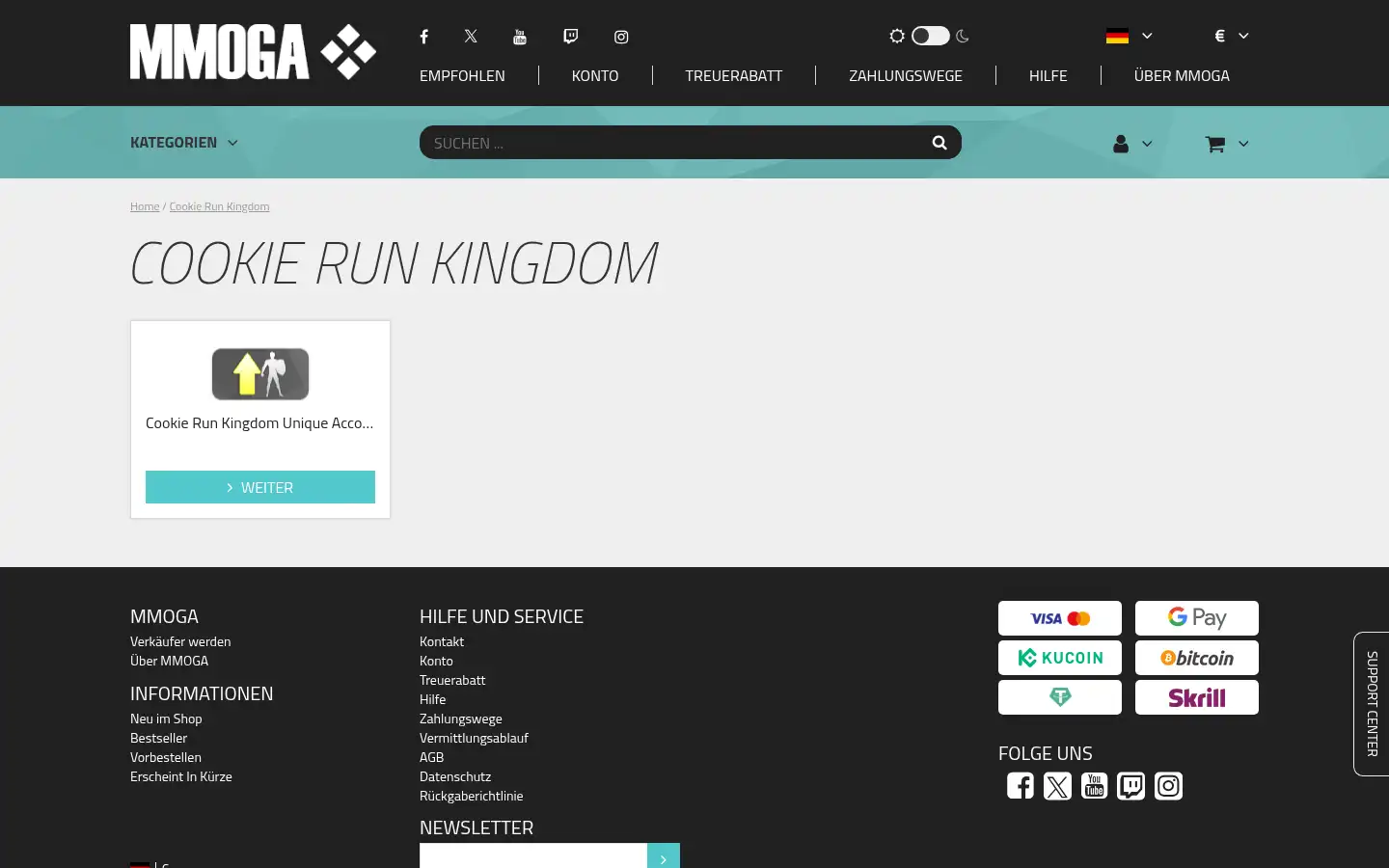This screenshot has height=868, width=1389.
Task: Open user account dropdown
Action: (x=1132, y=144)
